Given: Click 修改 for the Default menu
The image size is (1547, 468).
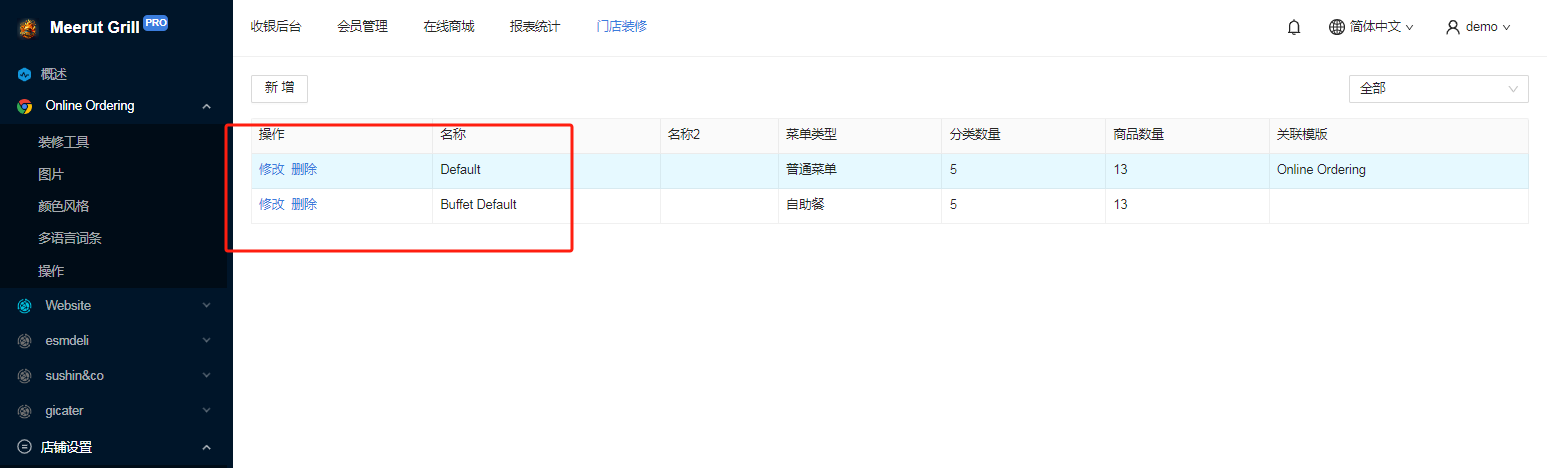Looking at the screenshot, I should pyautogui.click(x=272, y=170).
